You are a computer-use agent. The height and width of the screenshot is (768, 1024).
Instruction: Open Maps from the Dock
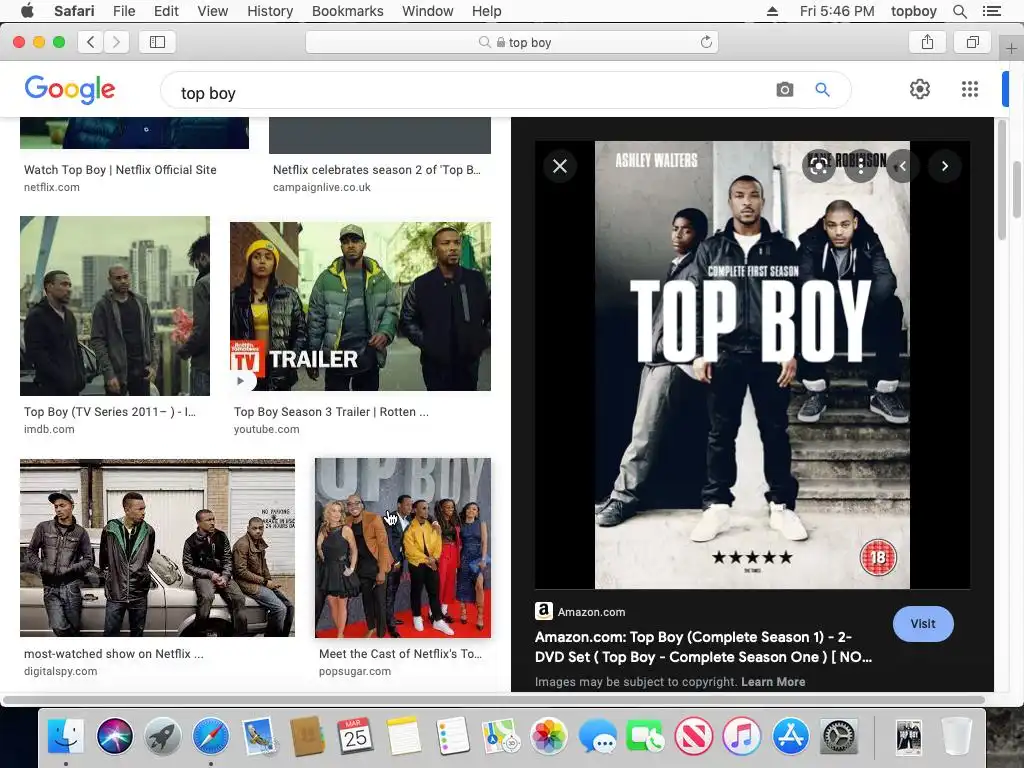tap(500, 736)
